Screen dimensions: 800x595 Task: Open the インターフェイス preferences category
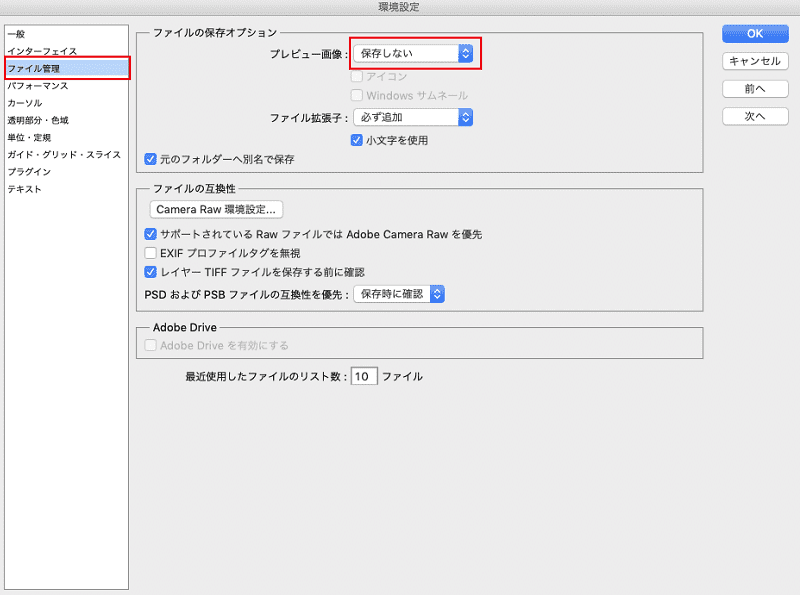coord(66,52)
